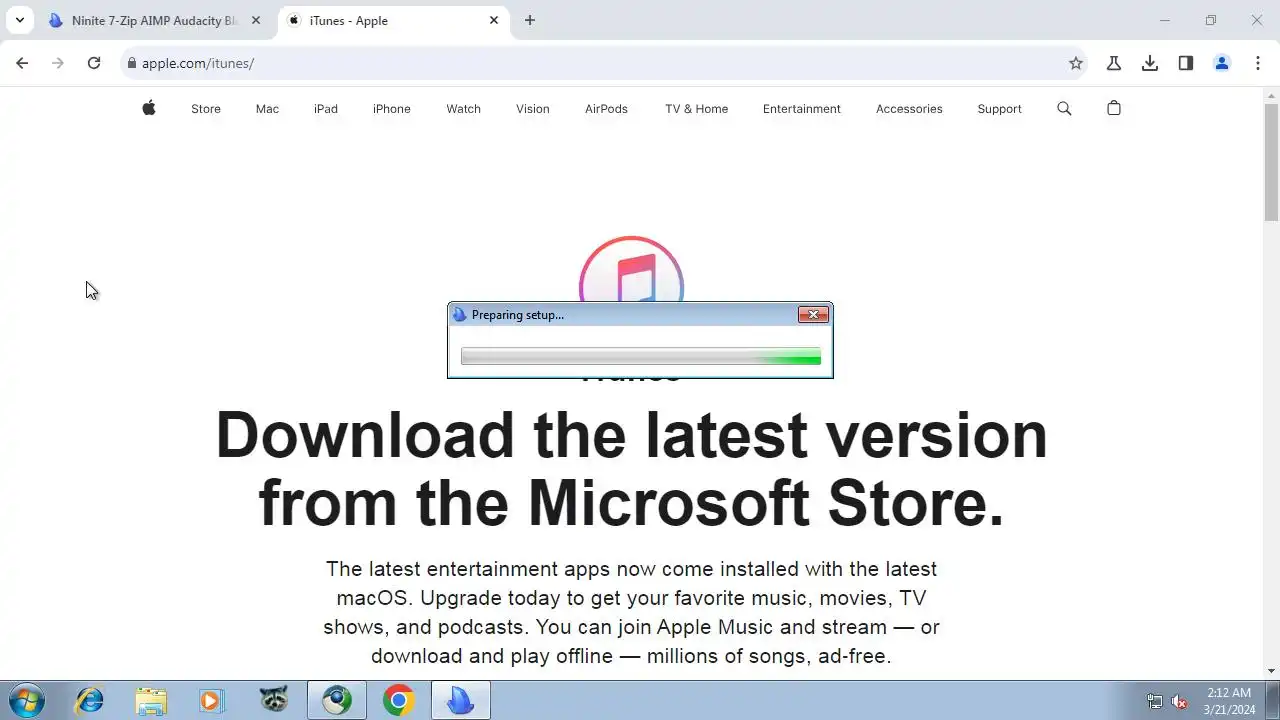
Task: Bookmark this page with the star icon
Action: (1076, 63)
